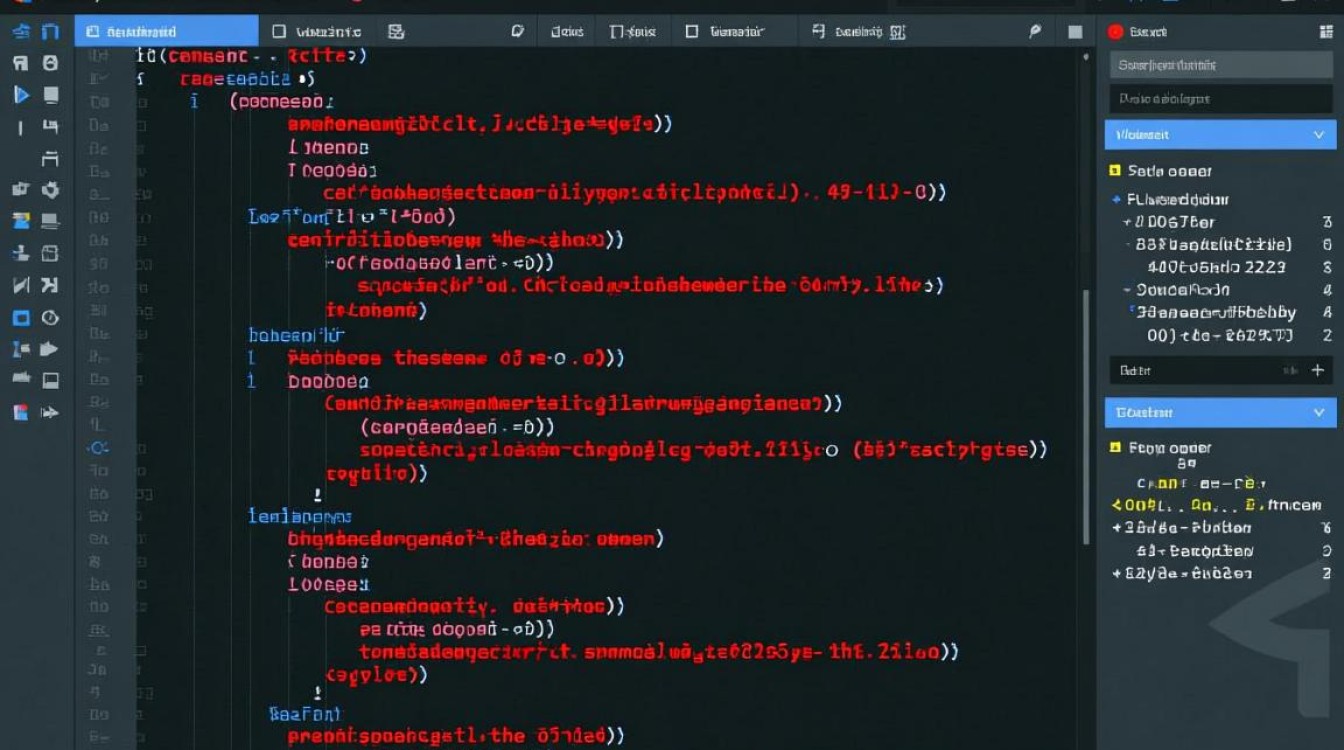Click the tab with the bracket icon
This screenshot has height=750, width=1344.
[632, 32]
